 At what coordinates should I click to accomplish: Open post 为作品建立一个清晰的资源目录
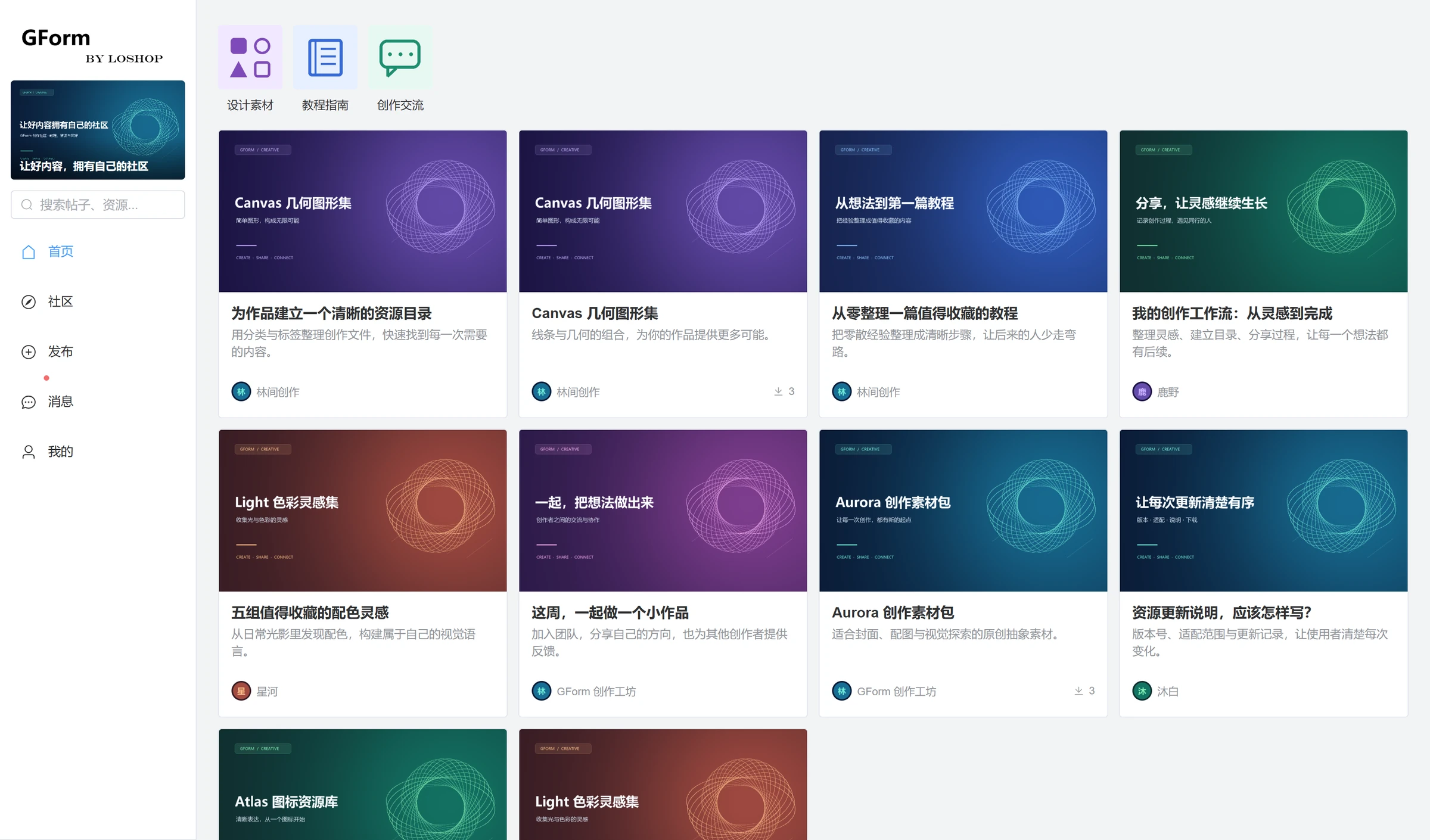(x=332, y=313)
